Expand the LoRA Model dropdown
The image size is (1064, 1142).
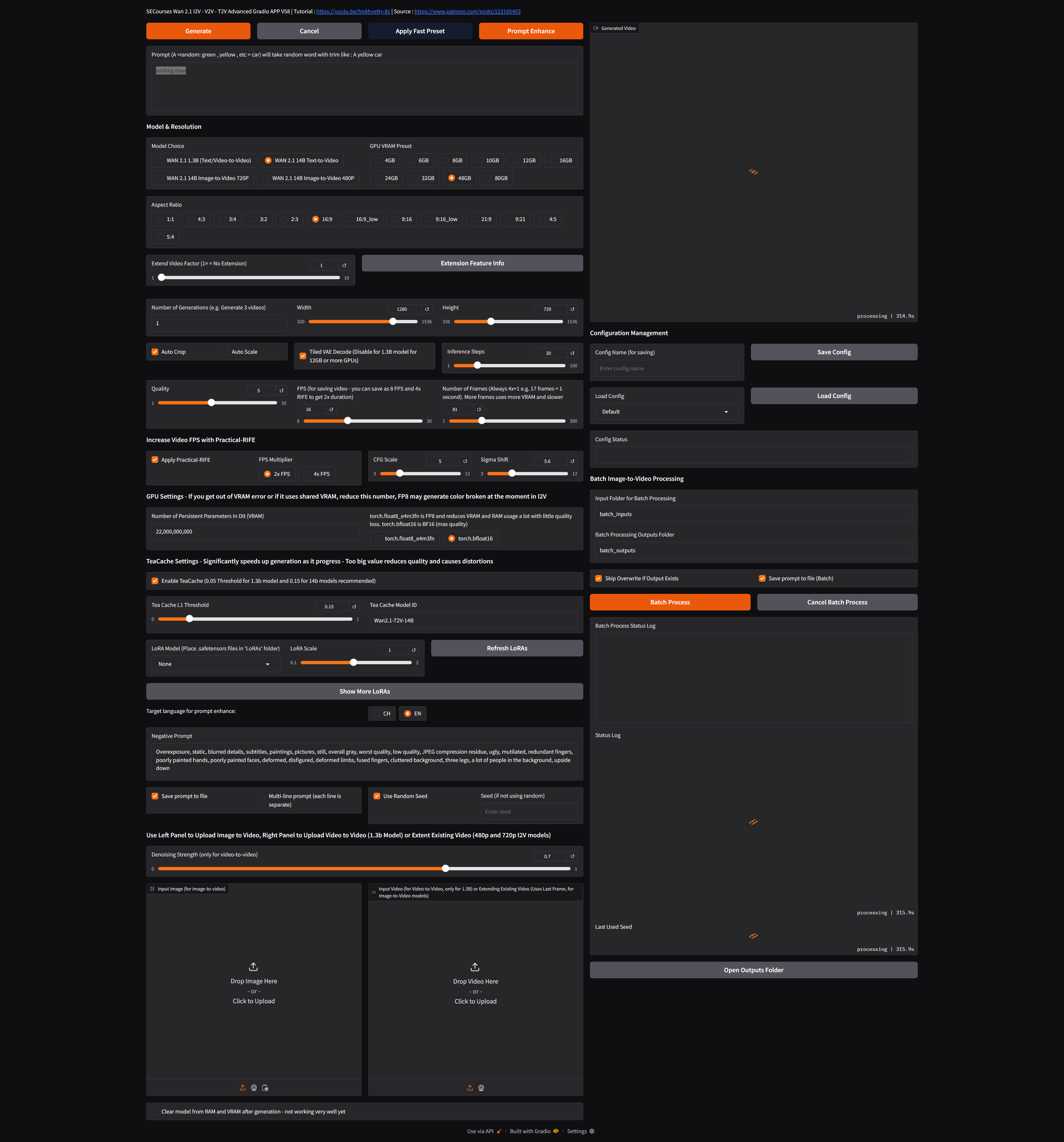(x=216, y=664)
